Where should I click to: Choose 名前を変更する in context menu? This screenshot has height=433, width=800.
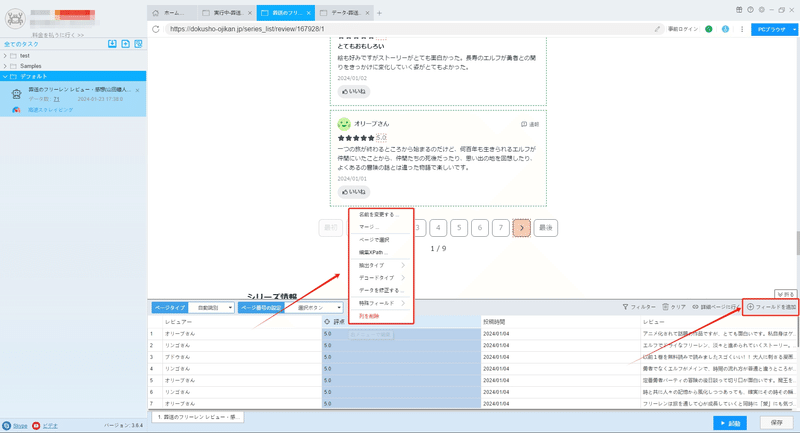click(381, 215)
